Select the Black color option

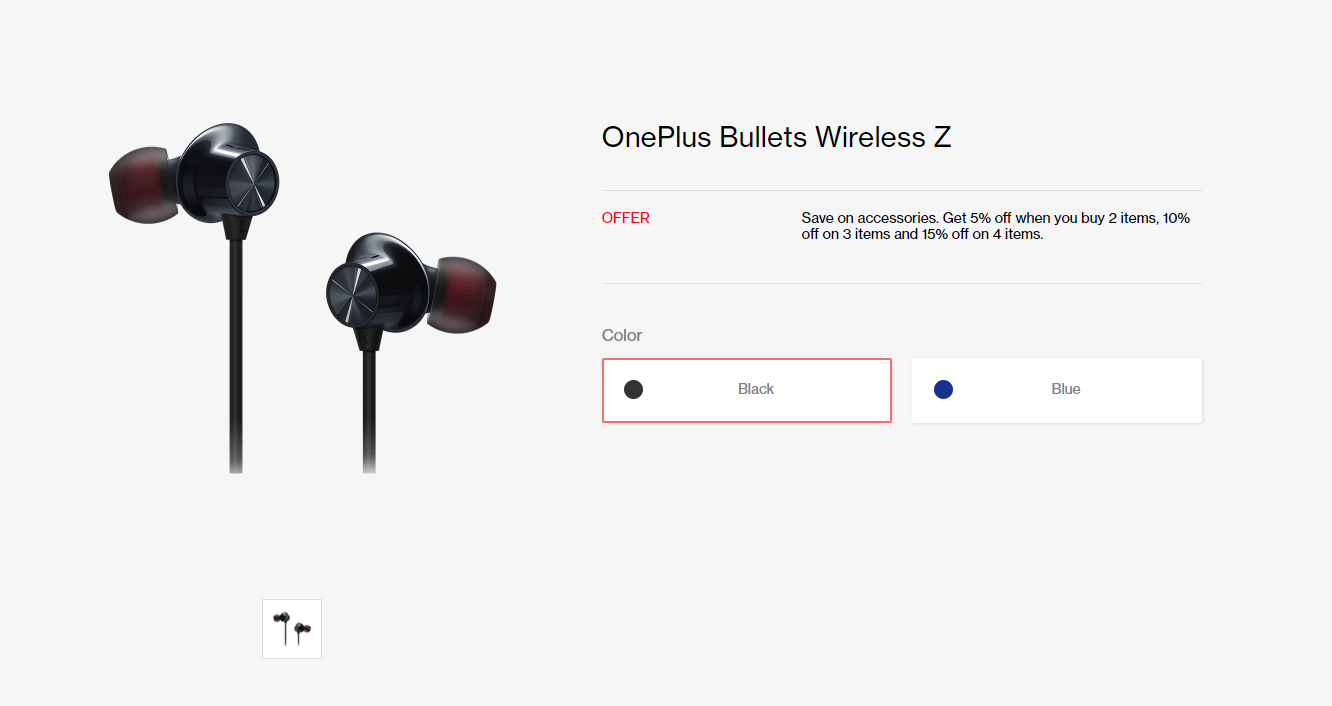click(747, 390)
